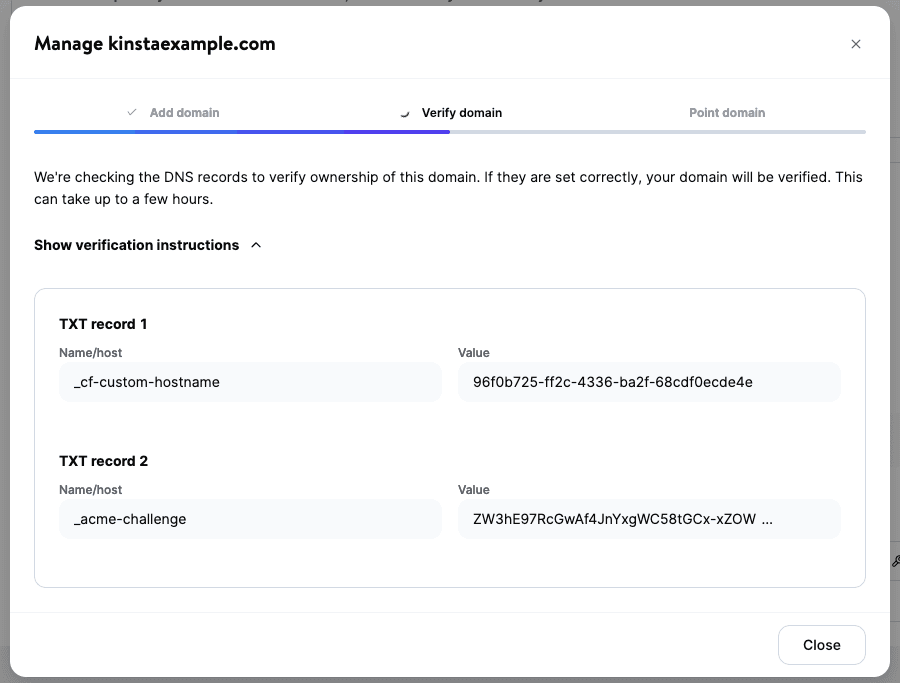Click the Manage kinstaexample.com title
Screen dimensions: 900x683
point(154,44)
